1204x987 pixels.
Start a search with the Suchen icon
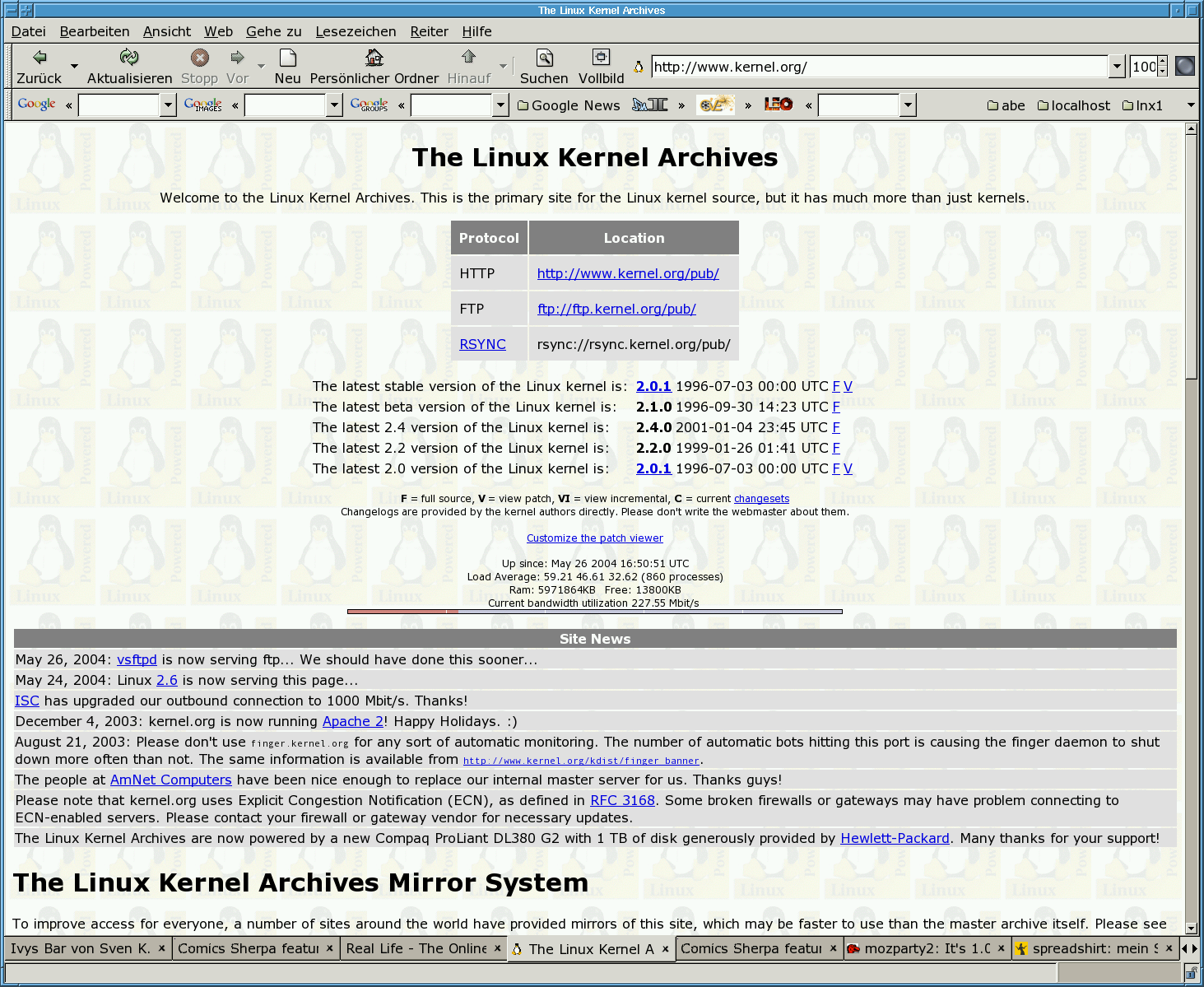click(544, 58)
